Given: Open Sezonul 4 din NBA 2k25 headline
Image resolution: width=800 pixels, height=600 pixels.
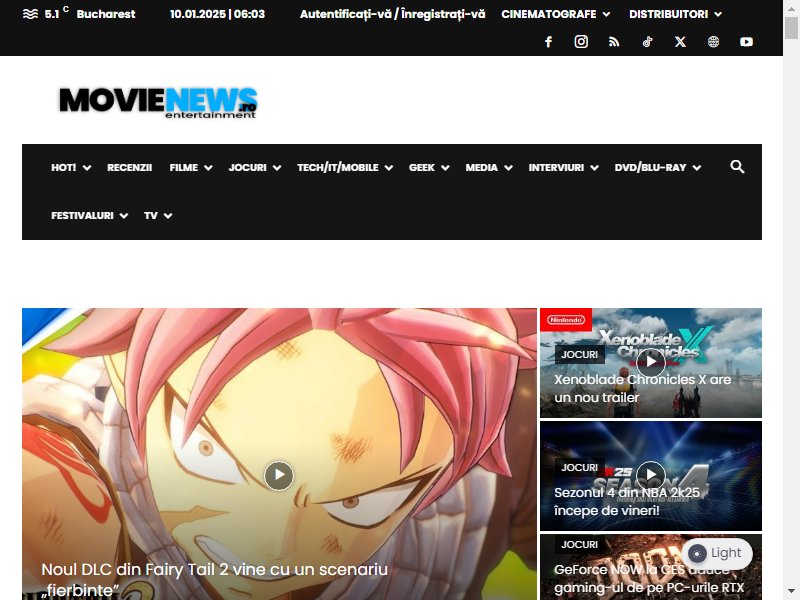Looking at the screenshot, I should tap(627, 502).
